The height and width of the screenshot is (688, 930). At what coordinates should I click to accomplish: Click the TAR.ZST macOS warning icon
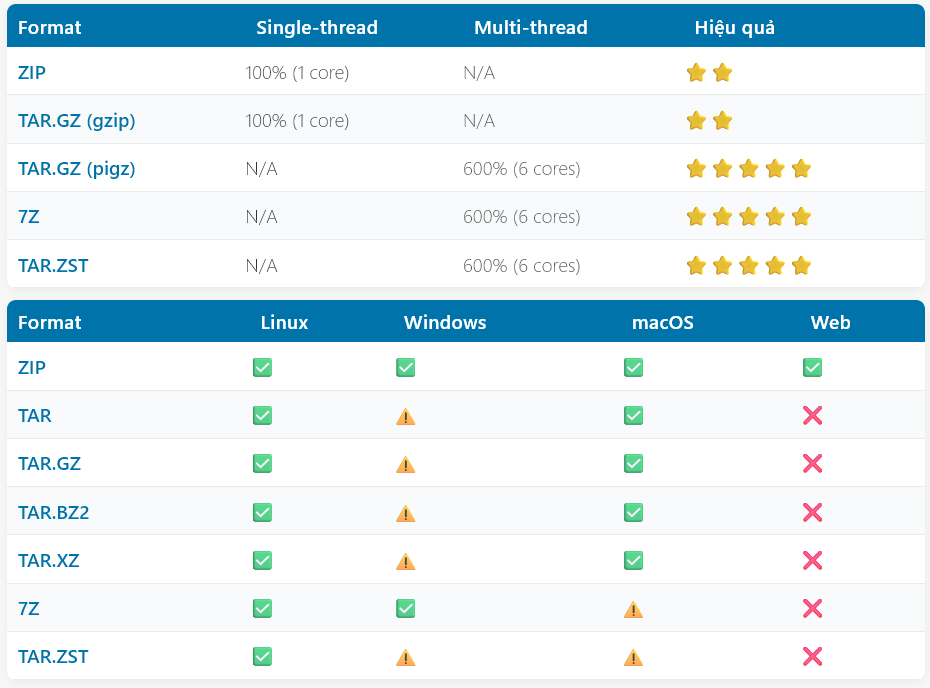coord(633,657)
